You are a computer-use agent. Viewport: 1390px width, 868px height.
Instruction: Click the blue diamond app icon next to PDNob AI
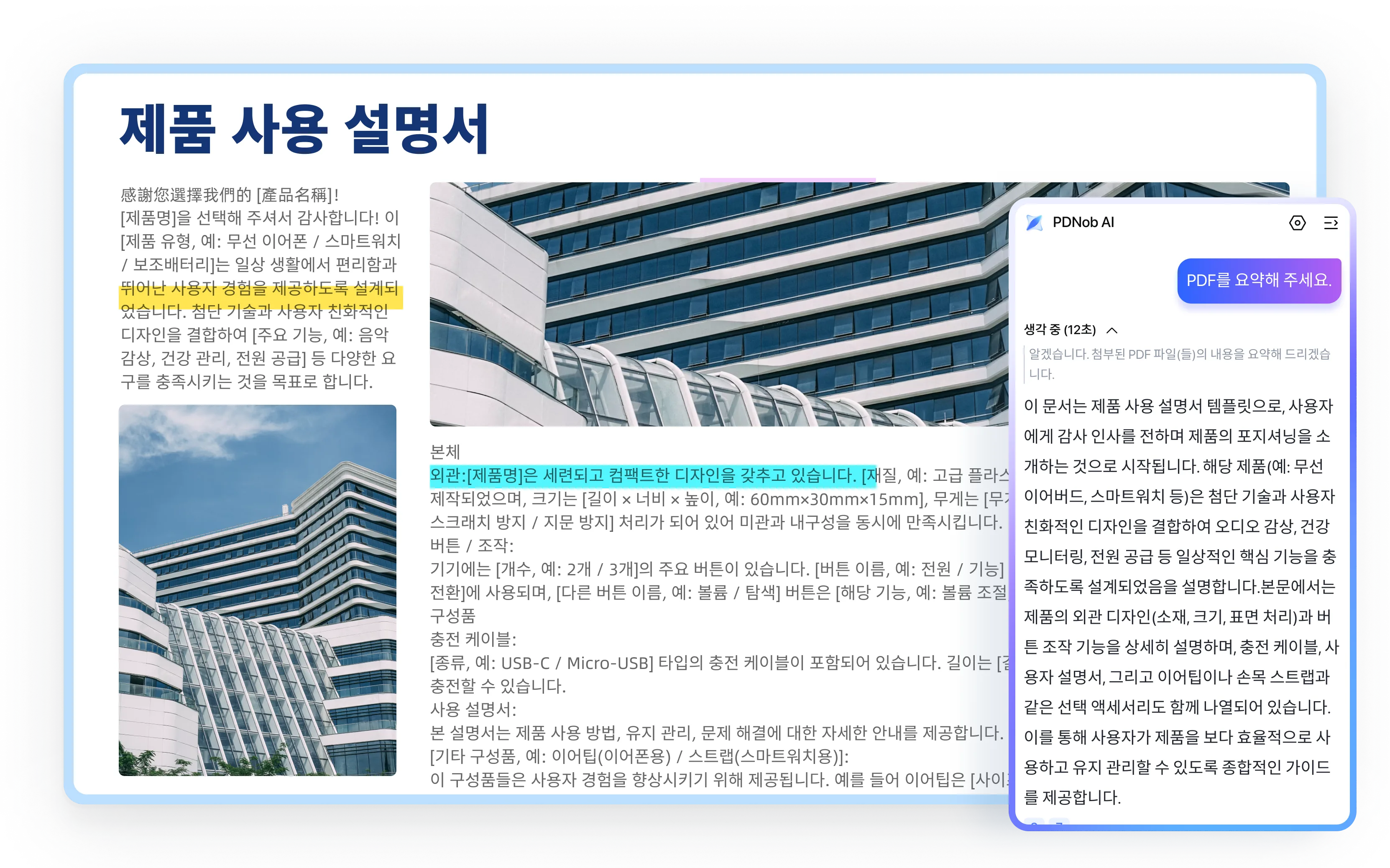(x=1035, y=223)
